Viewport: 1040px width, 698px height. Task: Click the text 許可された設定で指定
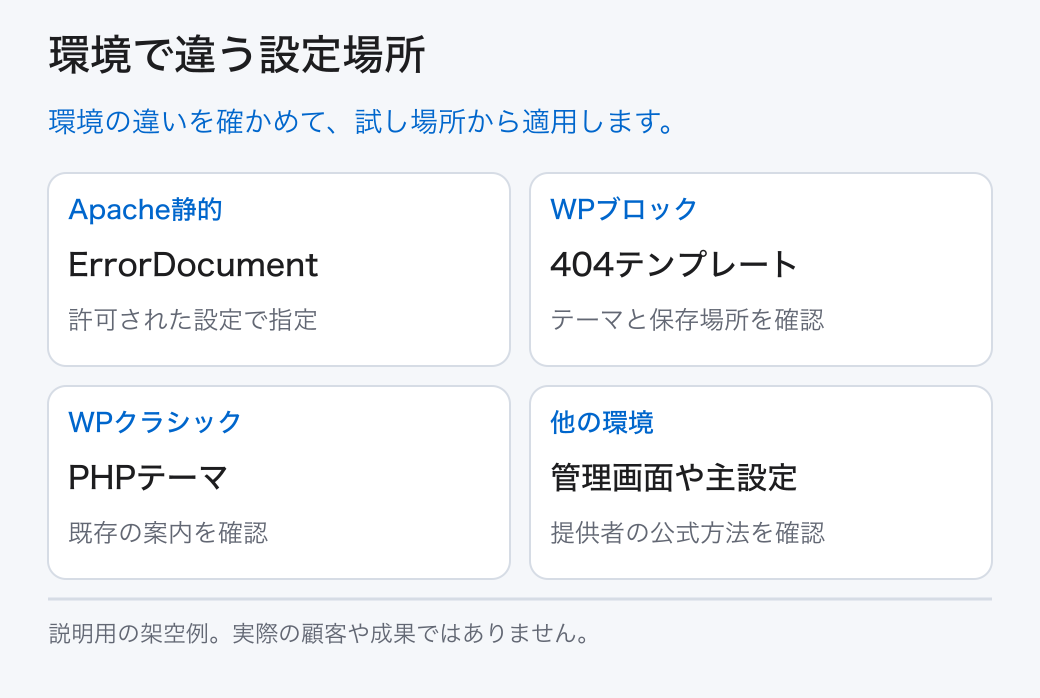tap(193, 320)
